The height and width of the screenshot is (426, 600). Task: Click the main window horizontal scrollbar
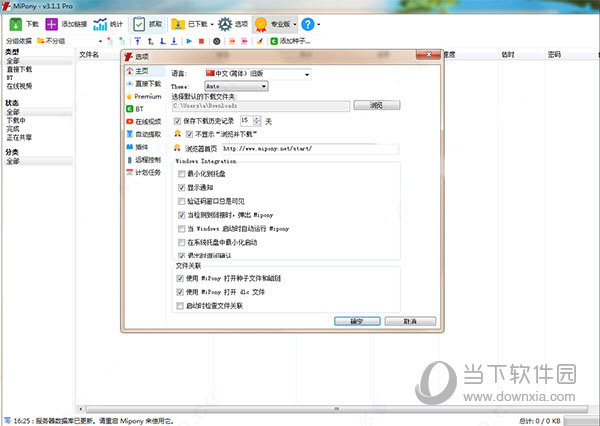click(336, 409)
